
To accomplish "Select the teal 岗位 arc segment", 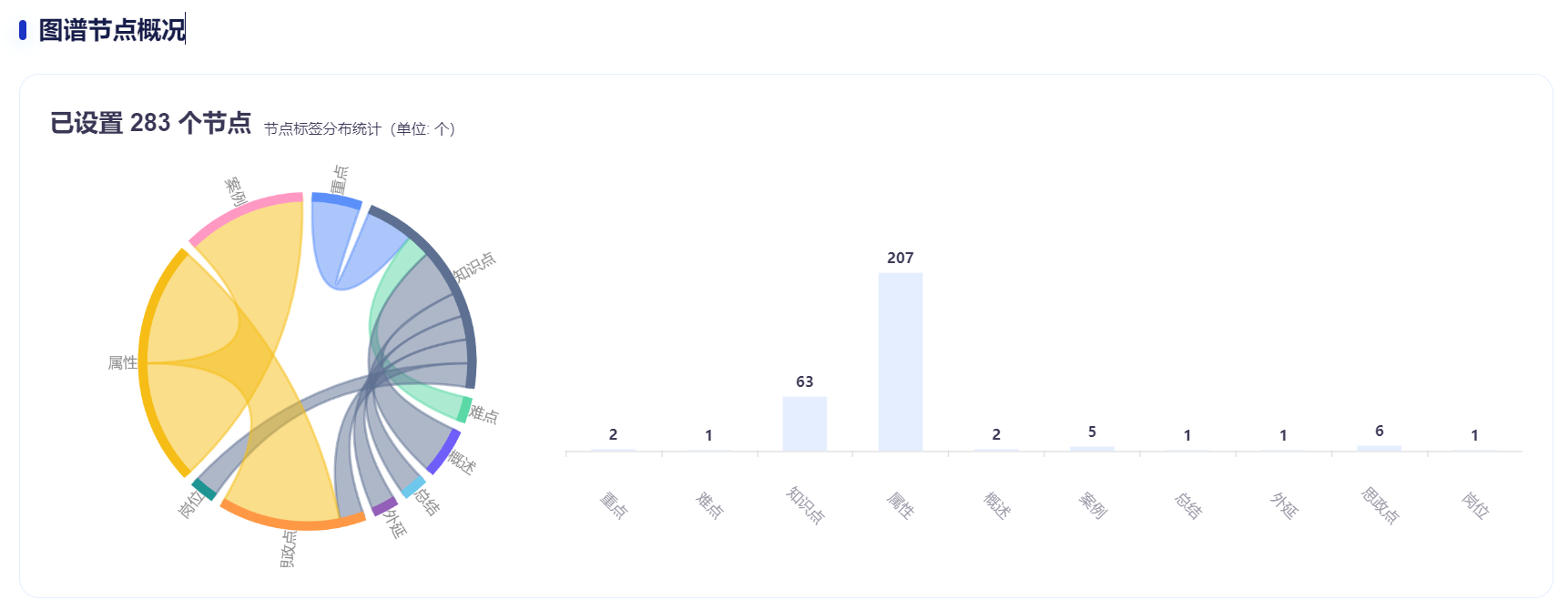I will tap(205, 490).
